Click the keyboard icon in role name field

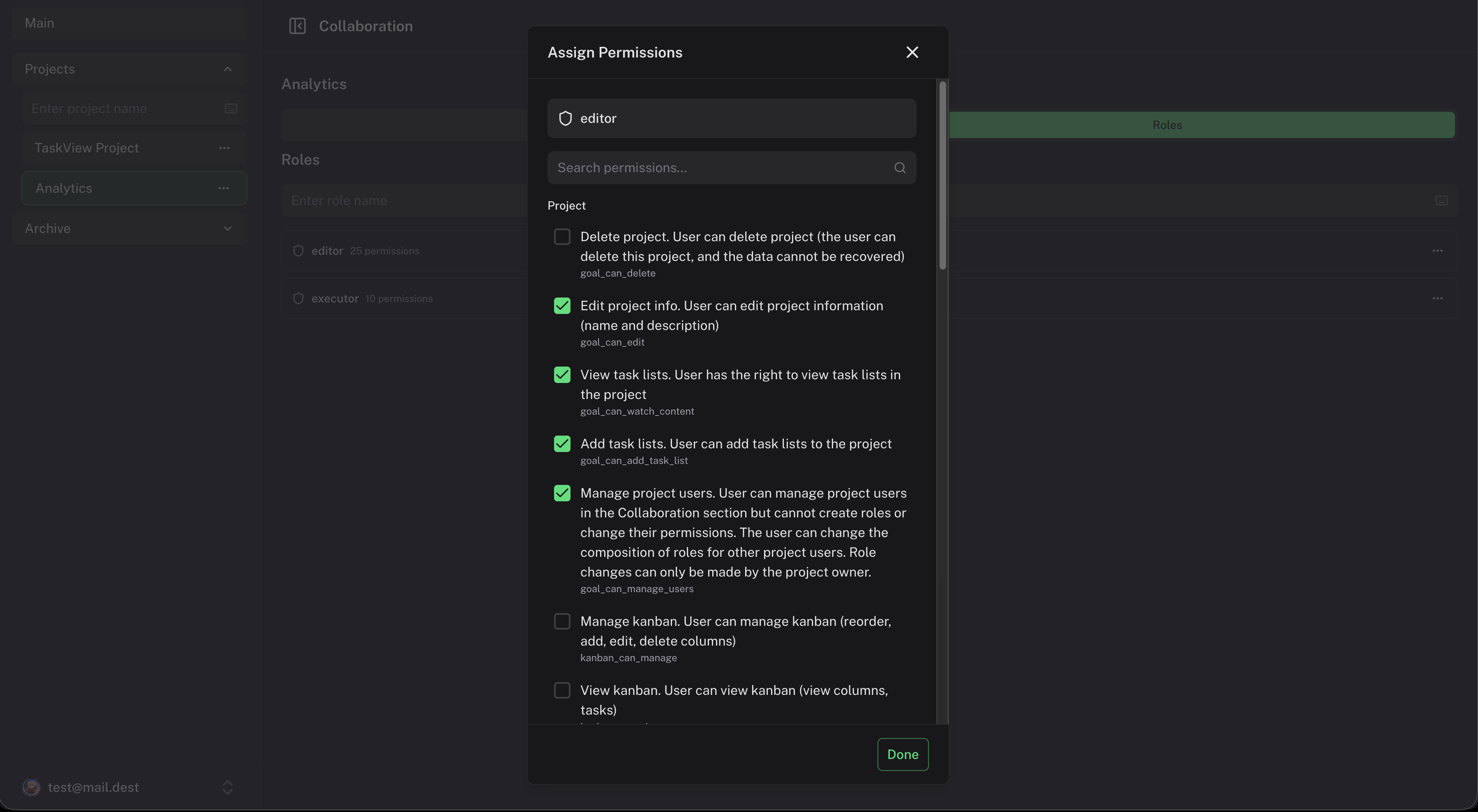(x=1441, y=200)
